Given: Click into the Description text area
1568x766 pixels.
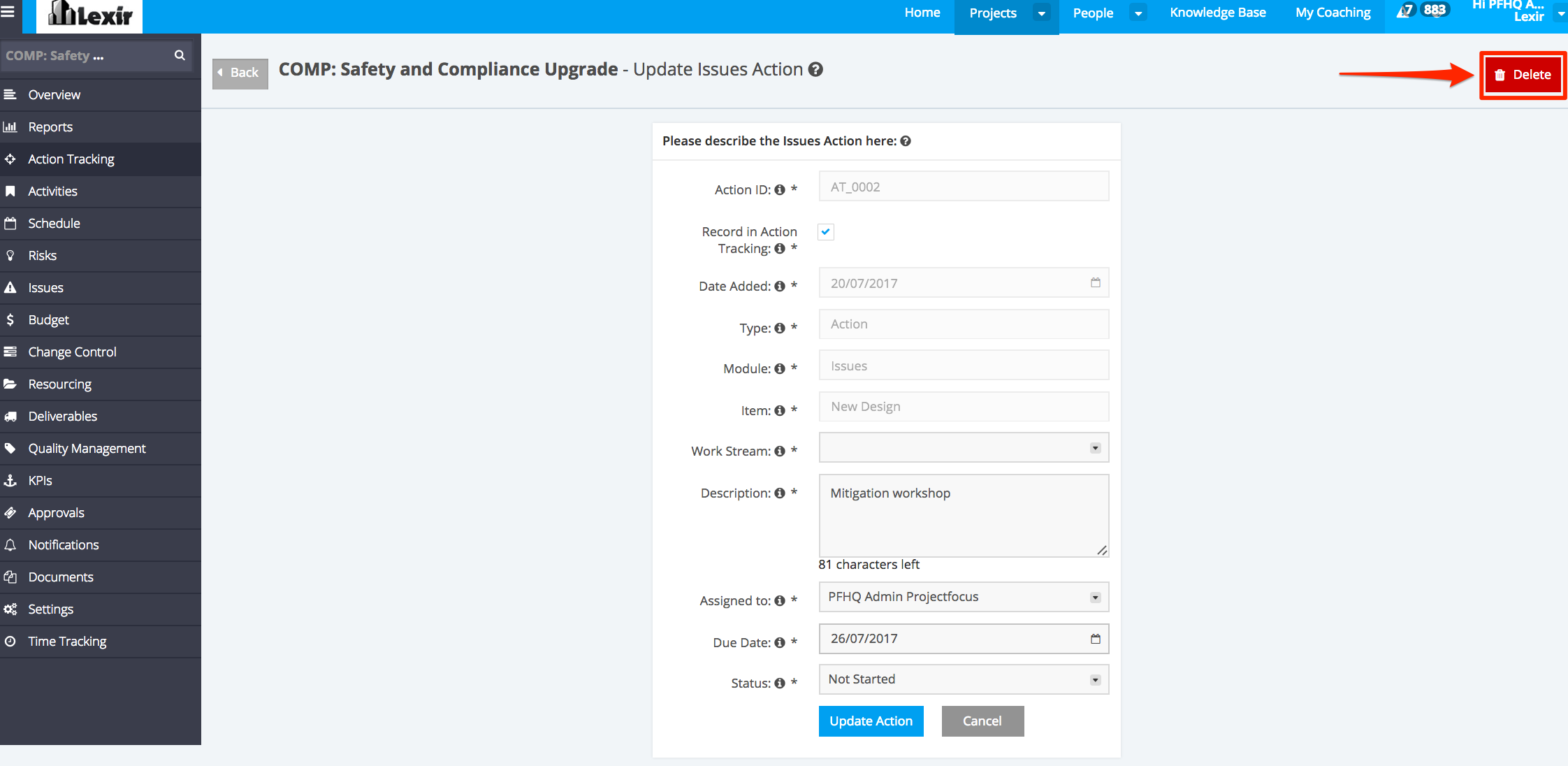Looking at the screenshot, I should [964, 516].
